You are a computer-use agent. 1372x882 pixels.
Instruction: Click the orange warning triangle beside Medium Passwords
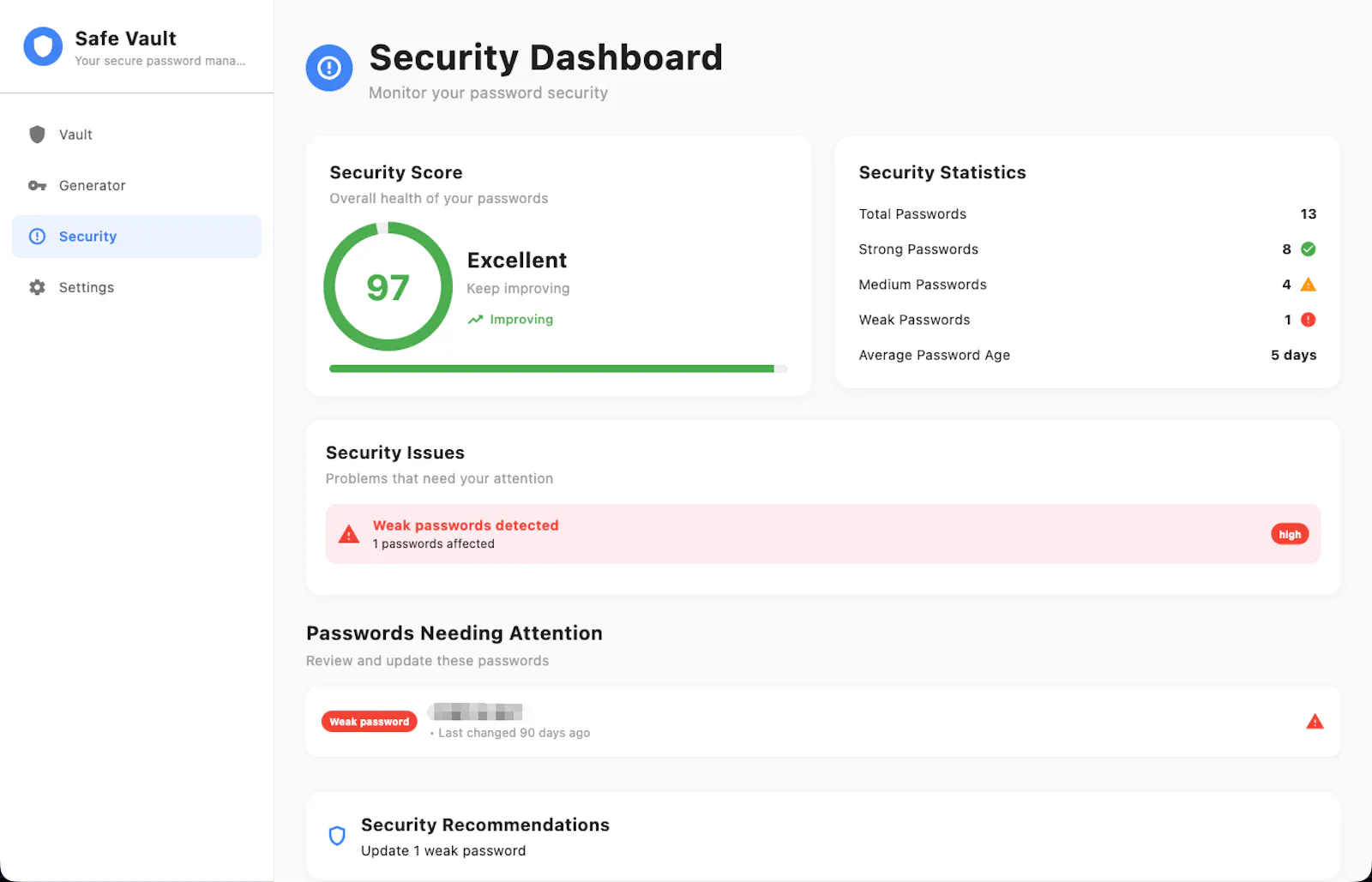point(1308,285)
